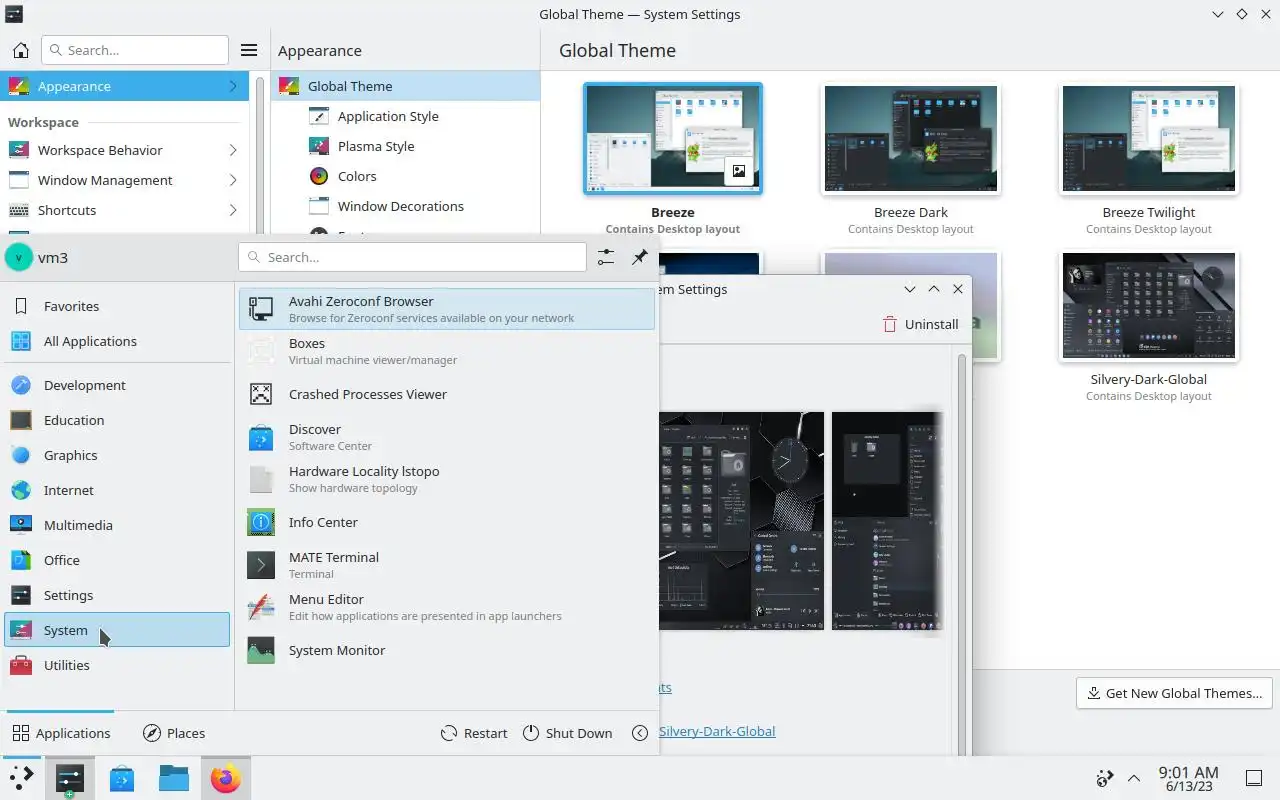Click the Restart button
The width and height of the screenshot is (1280, 800).
474,733
